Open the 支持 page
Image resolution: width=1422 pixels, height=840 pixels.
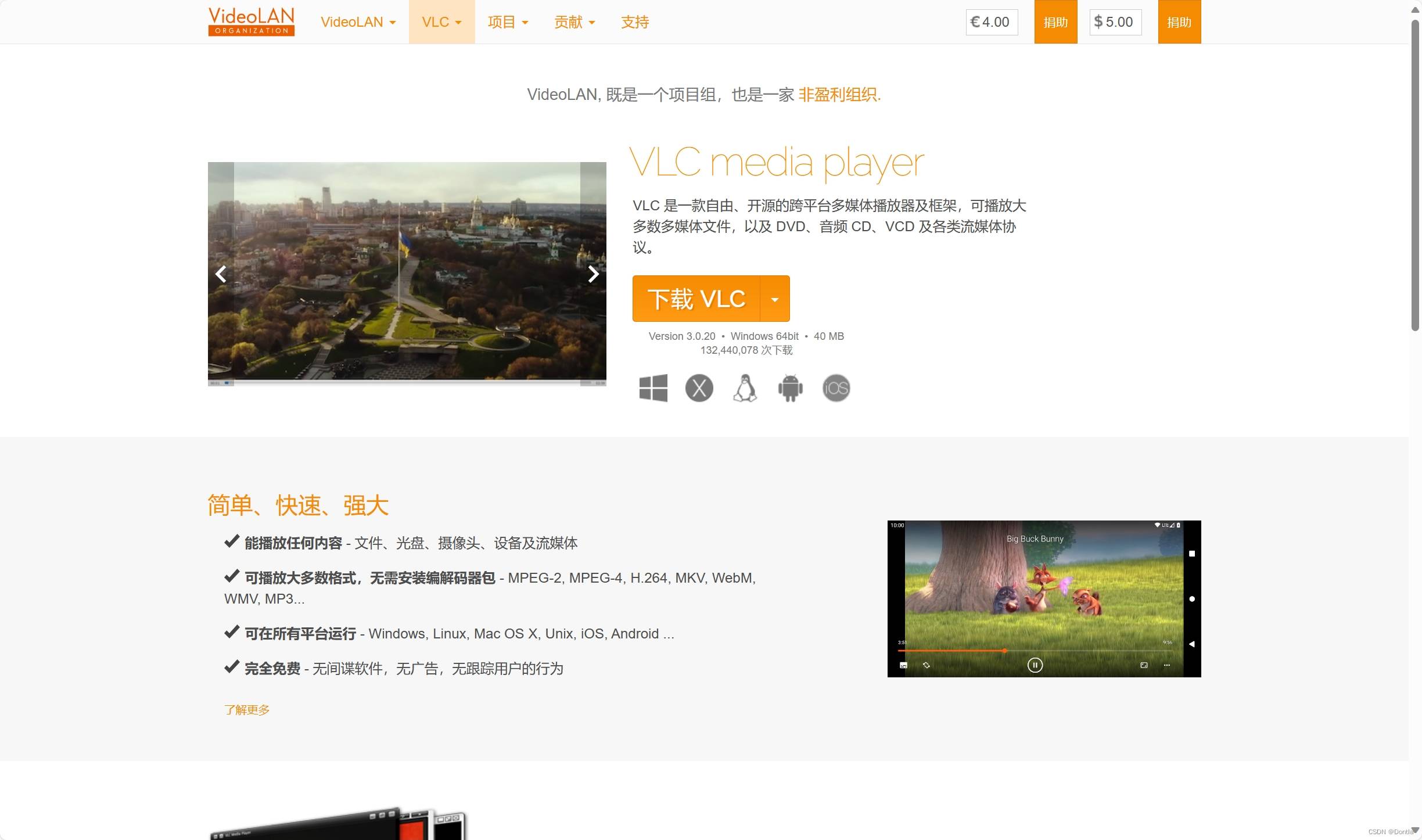click(x=635, y=22)
